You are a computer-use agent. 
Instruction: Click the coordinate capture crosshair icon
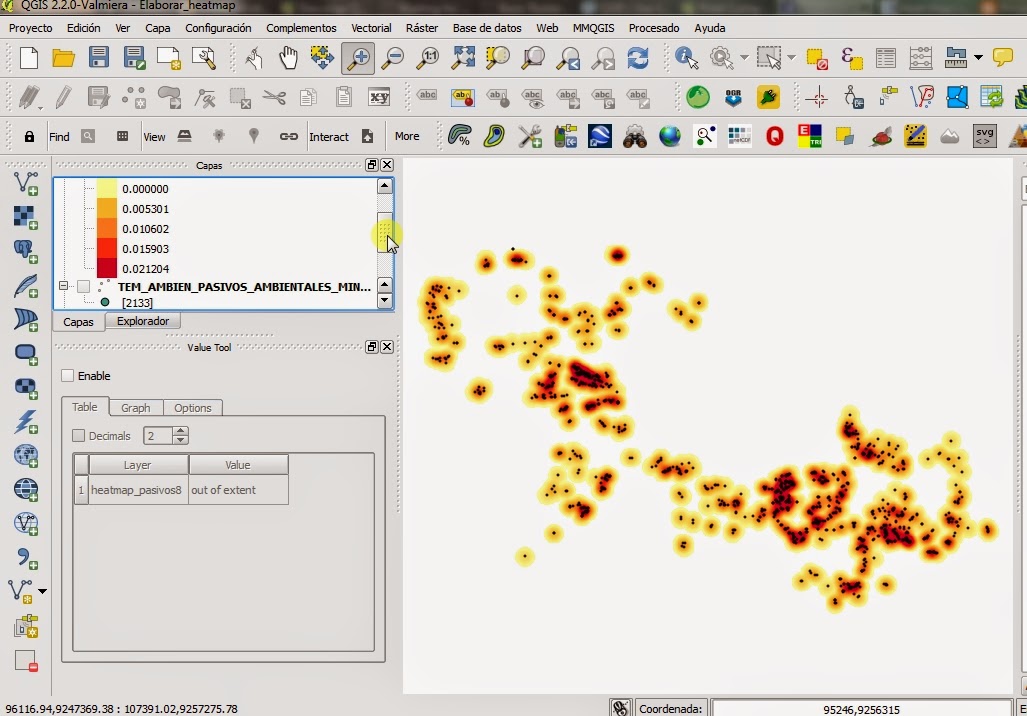[817, 98]
